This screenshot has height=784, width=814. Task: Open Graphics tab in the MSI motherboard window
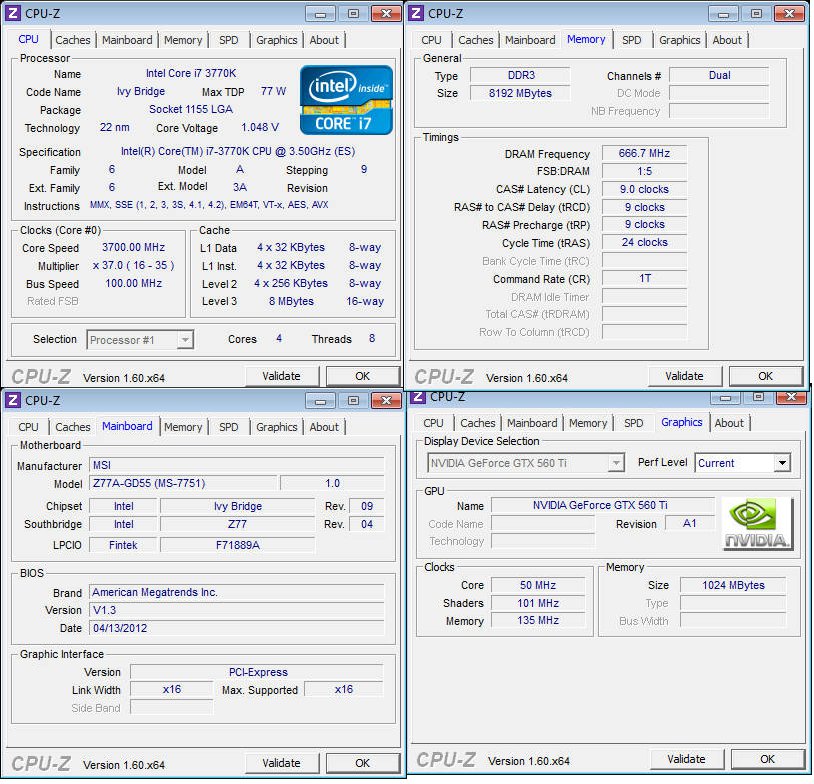(x=277, y=427)
